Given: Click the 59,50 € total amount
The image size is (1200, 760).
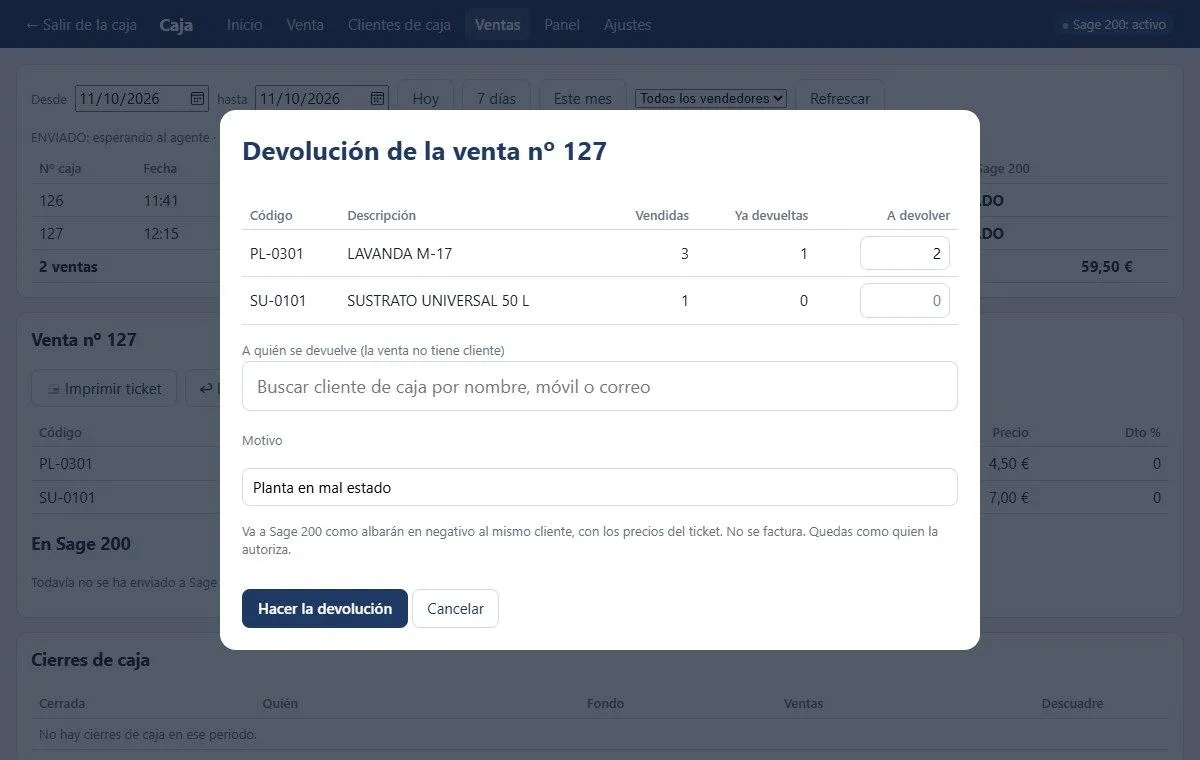Looking at the screenshot, I should pos(1107,267).
